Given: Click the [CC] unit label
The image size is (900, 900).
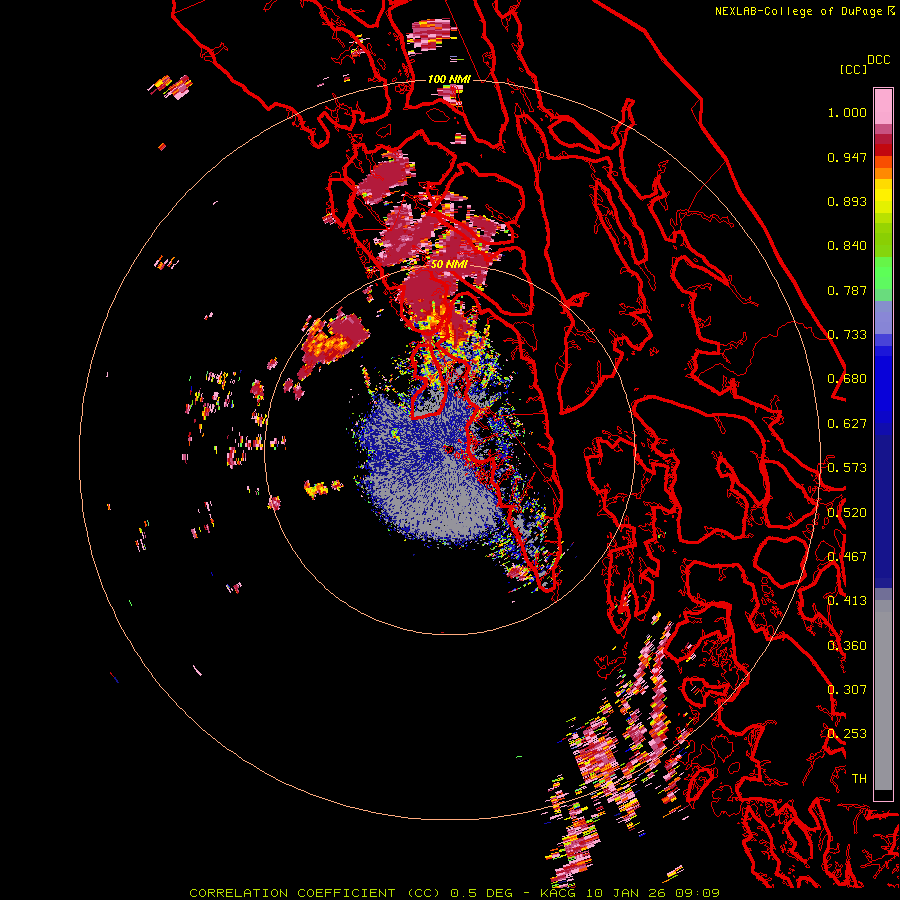Looking at the screenshot, I should tap(853, 69).
